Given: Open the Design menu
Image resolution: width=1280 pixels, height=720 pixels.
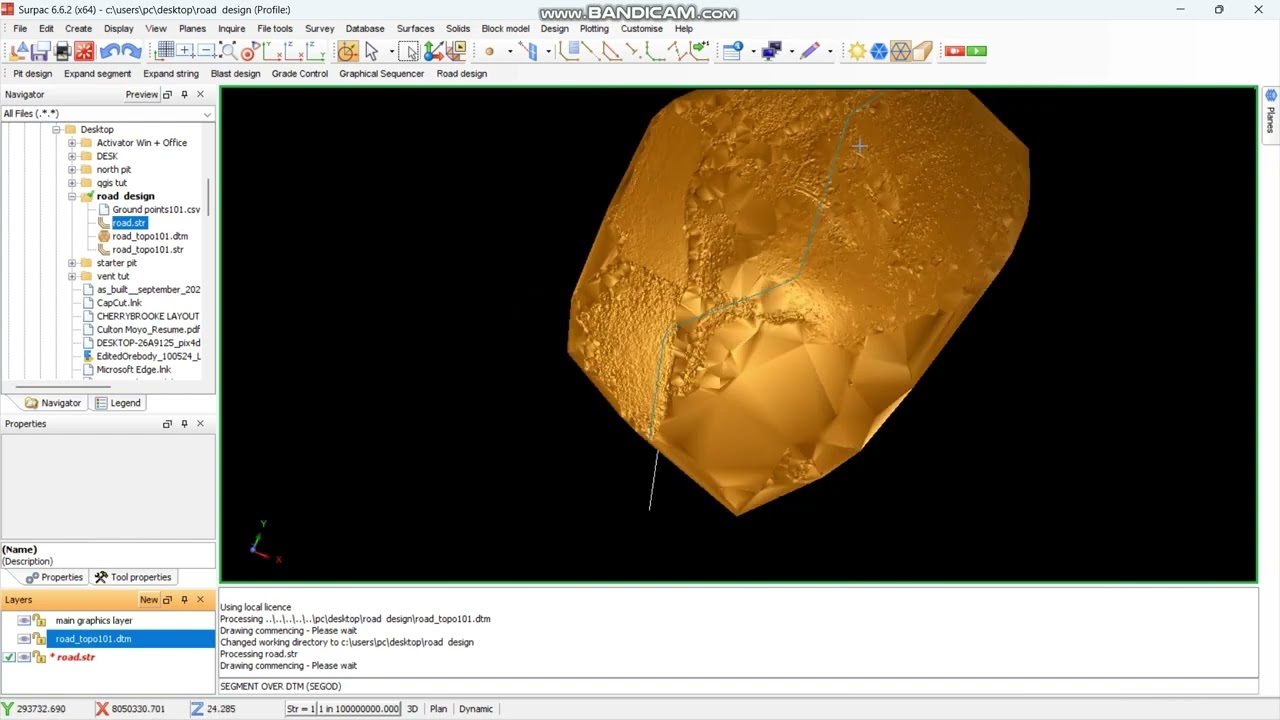Looking at the screenshot, I should pyautogui.click(x=554, y=29).
